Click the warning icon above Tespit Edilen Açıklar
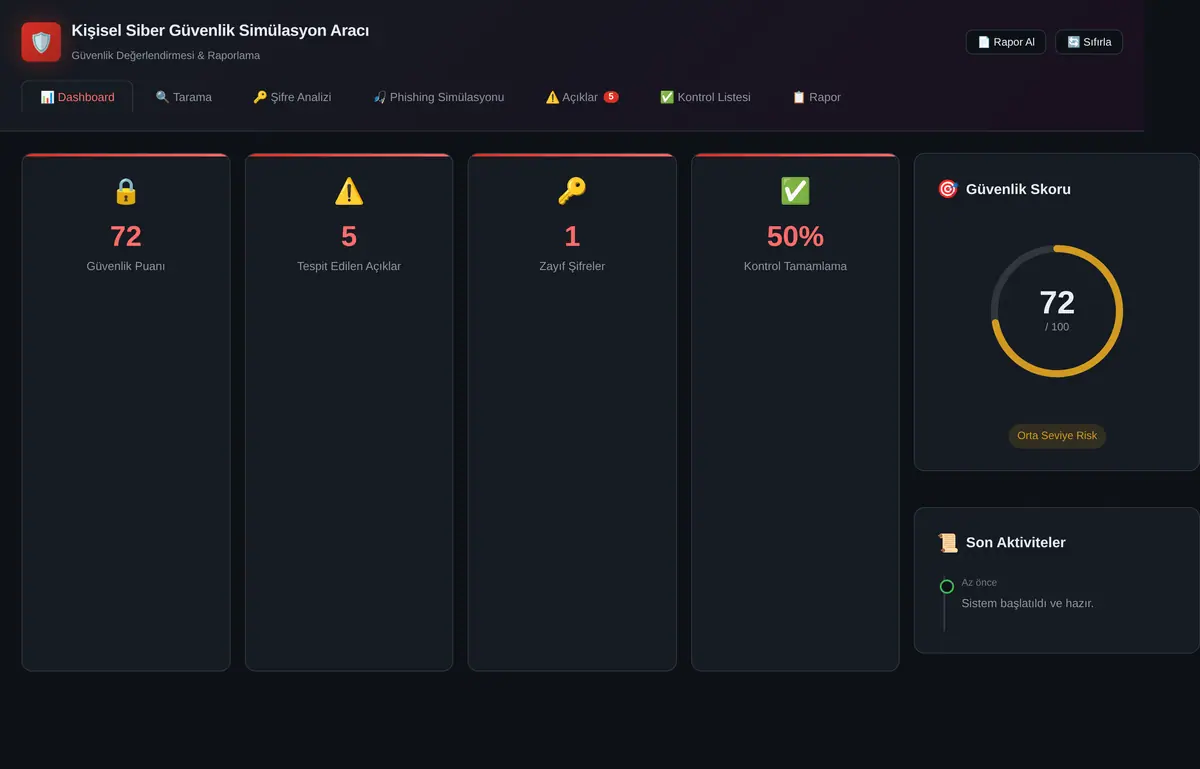This screenshot has height=769, width=1200. pos(349,191)
